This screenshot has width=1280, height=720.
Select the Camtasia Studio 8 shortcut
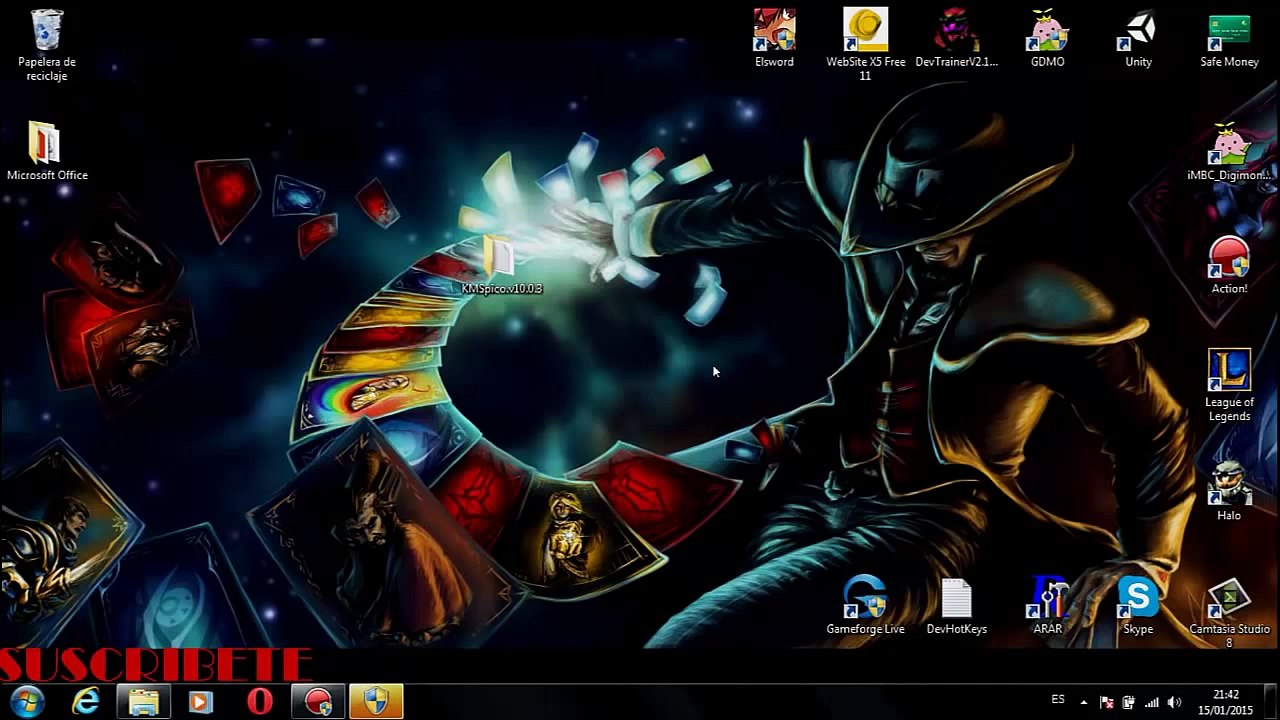pos(1229,612)
